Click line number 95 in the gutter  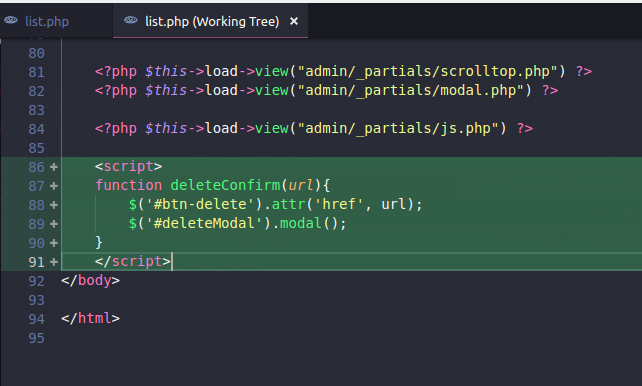click(36, 339)
